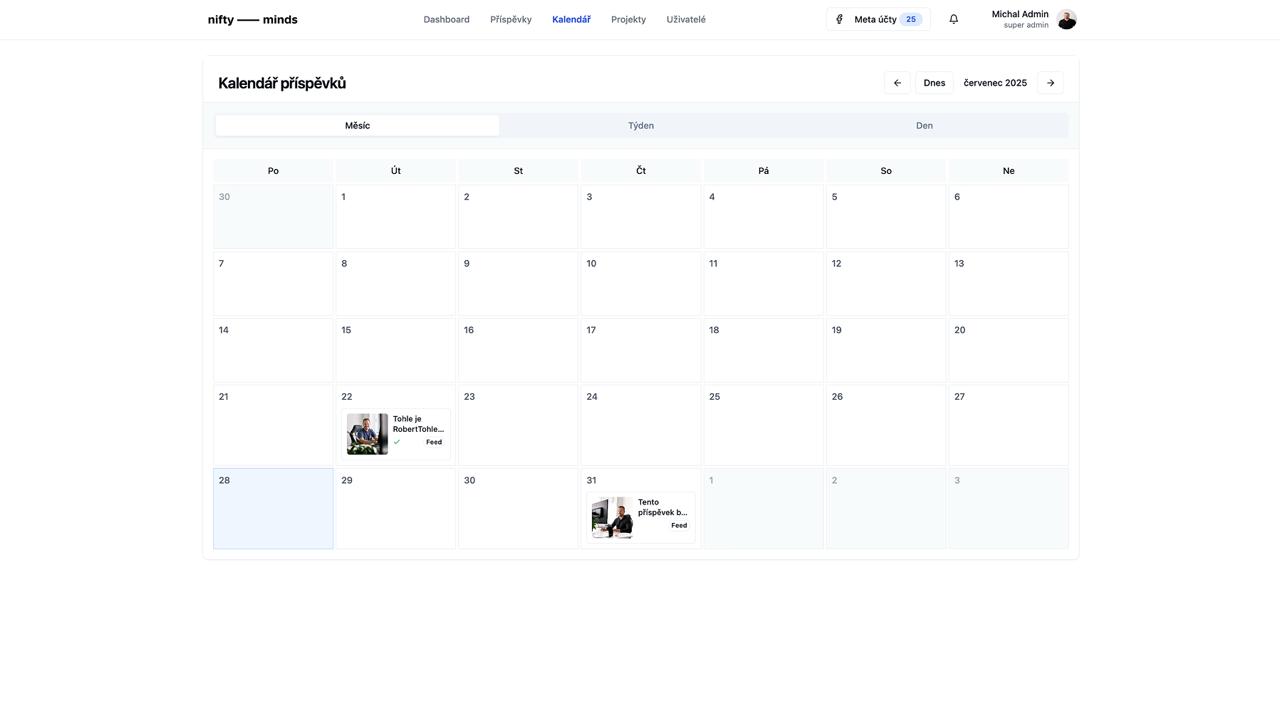
Task: Click the 'Tohle je Robert' post title
Action: (x=417, y=424)
